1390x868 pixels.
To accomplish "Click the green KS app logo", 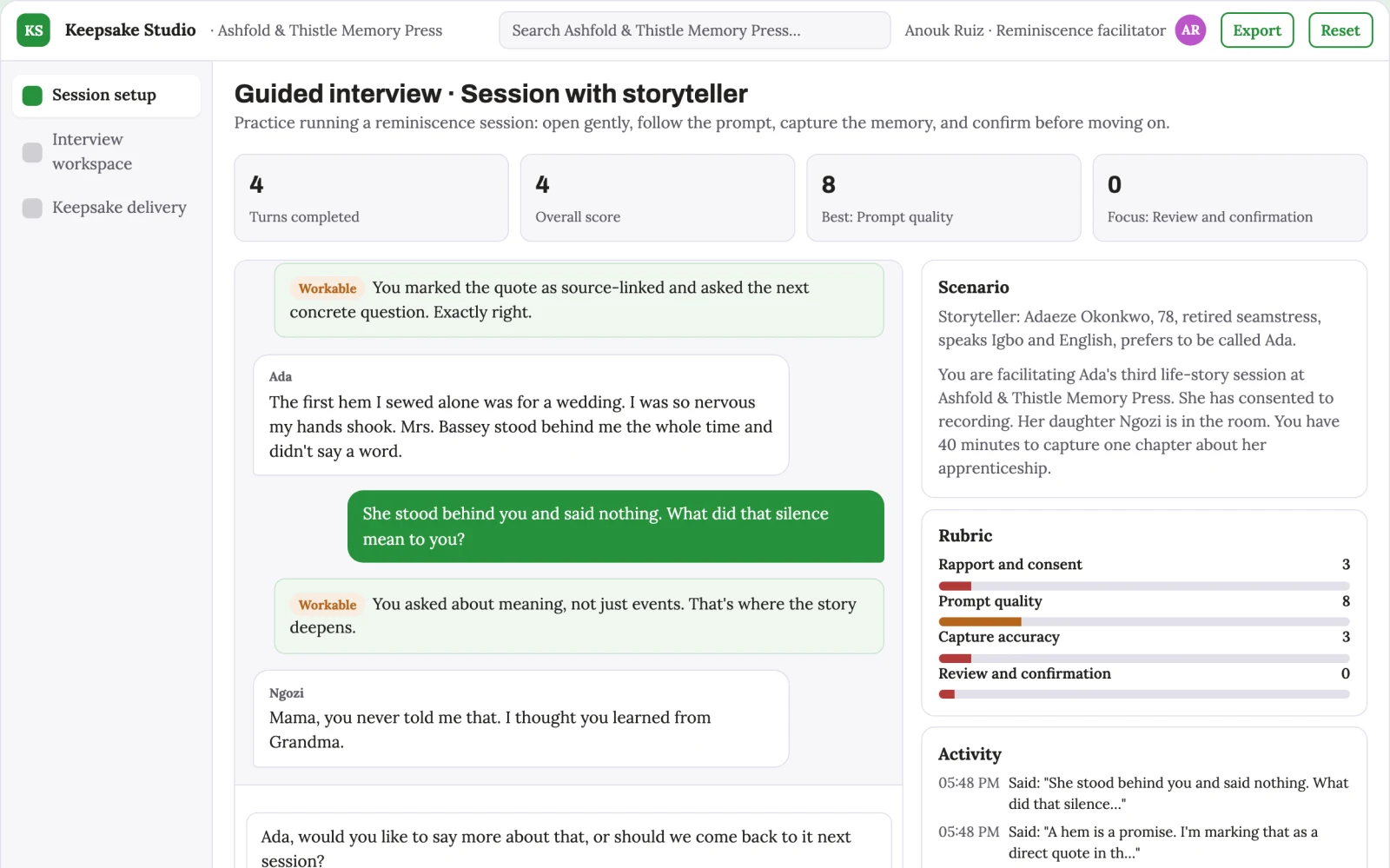I will pos(33,30).
